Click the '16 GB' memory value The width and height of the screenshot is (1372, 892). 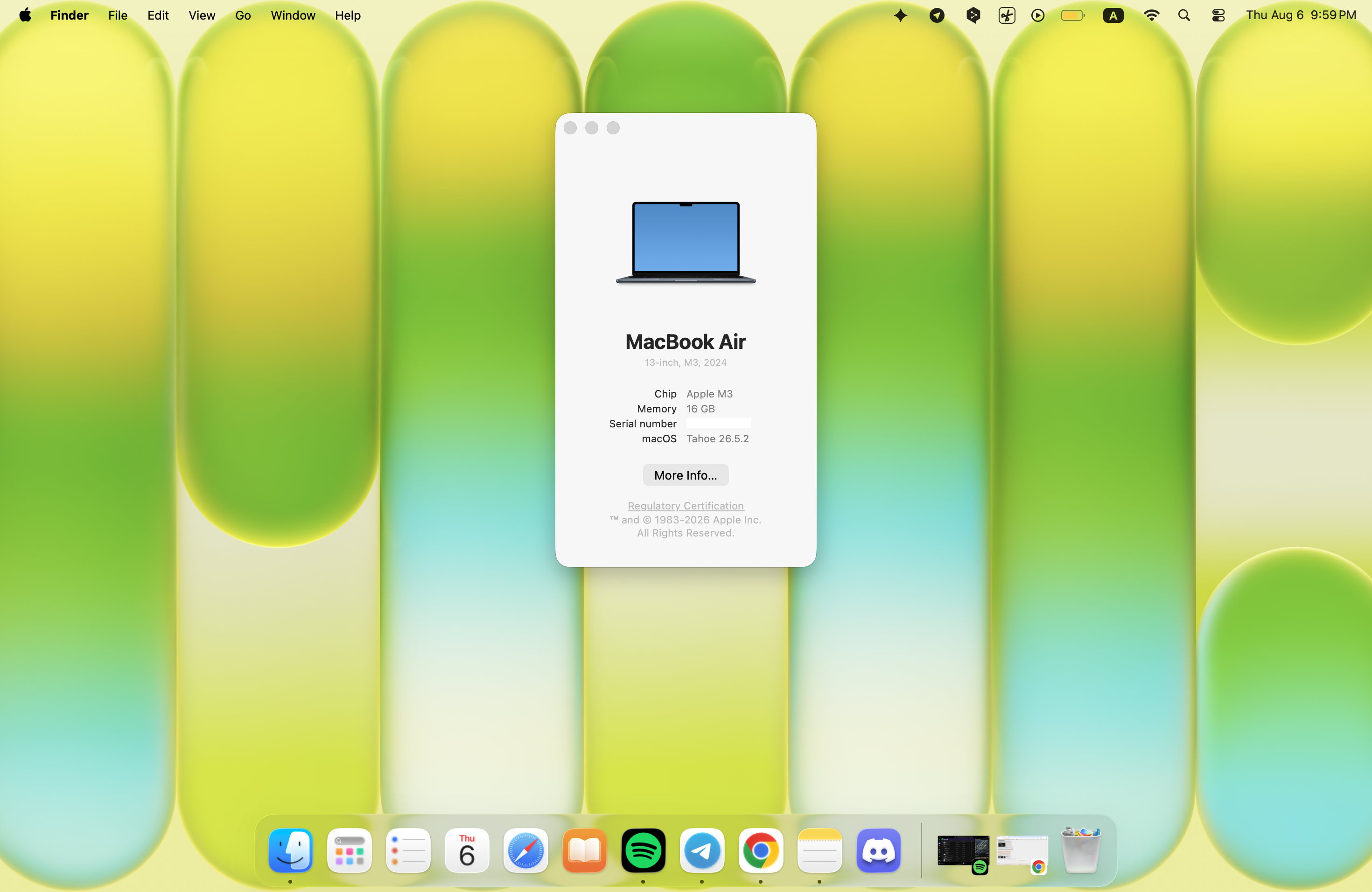[x=700, y=409]
